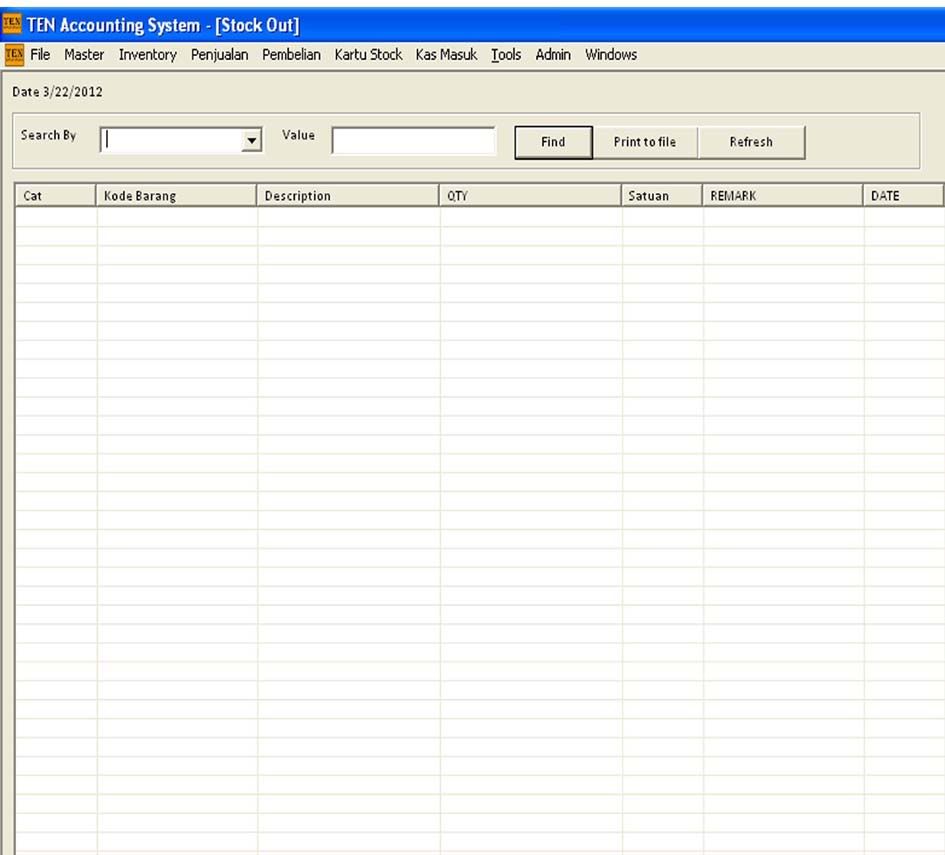The height and width of the screenshot is (855, 945).
Task: Open the Penjualan menu
Action: click(x=219, y=55)
